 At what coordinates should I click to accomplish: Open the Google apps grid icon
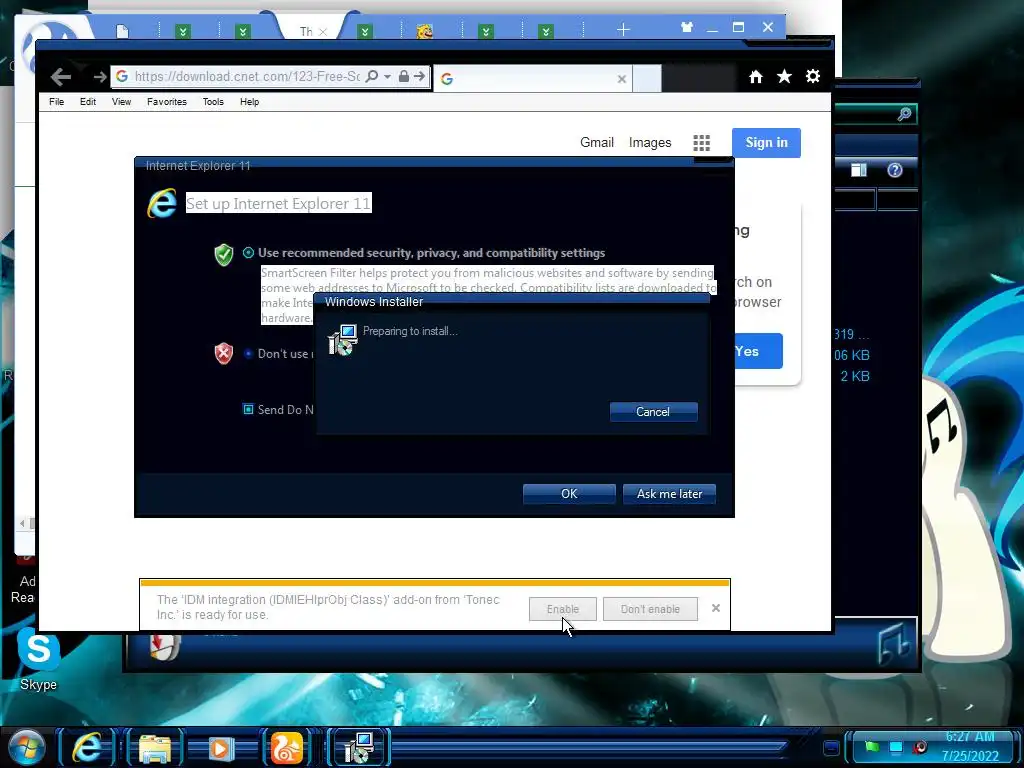pos(701,143)
